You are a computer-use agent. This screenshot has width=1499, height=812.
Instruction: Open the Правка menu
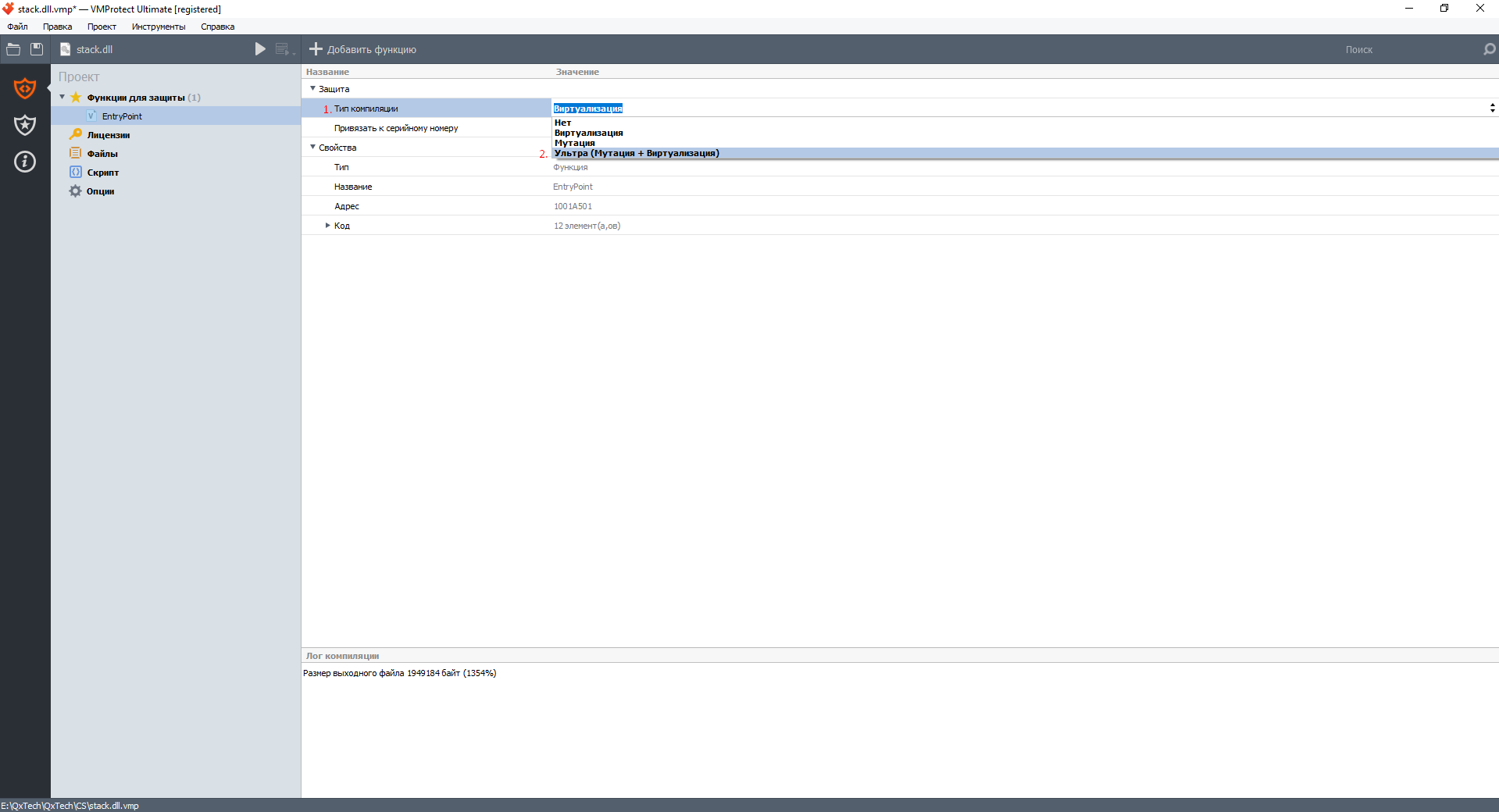point(58,27)
